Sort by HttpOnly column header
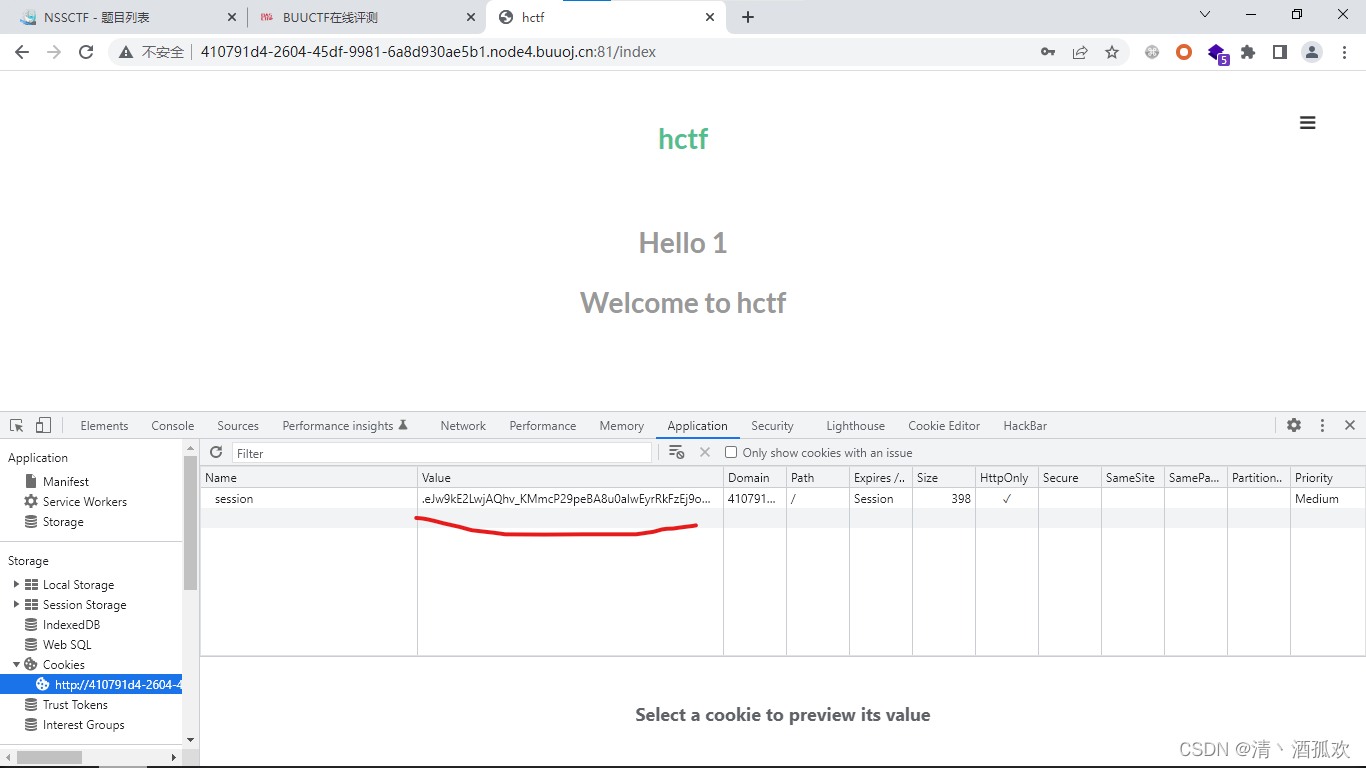This screenshot has height=768, width=1366. click(x=1007, y=477)
